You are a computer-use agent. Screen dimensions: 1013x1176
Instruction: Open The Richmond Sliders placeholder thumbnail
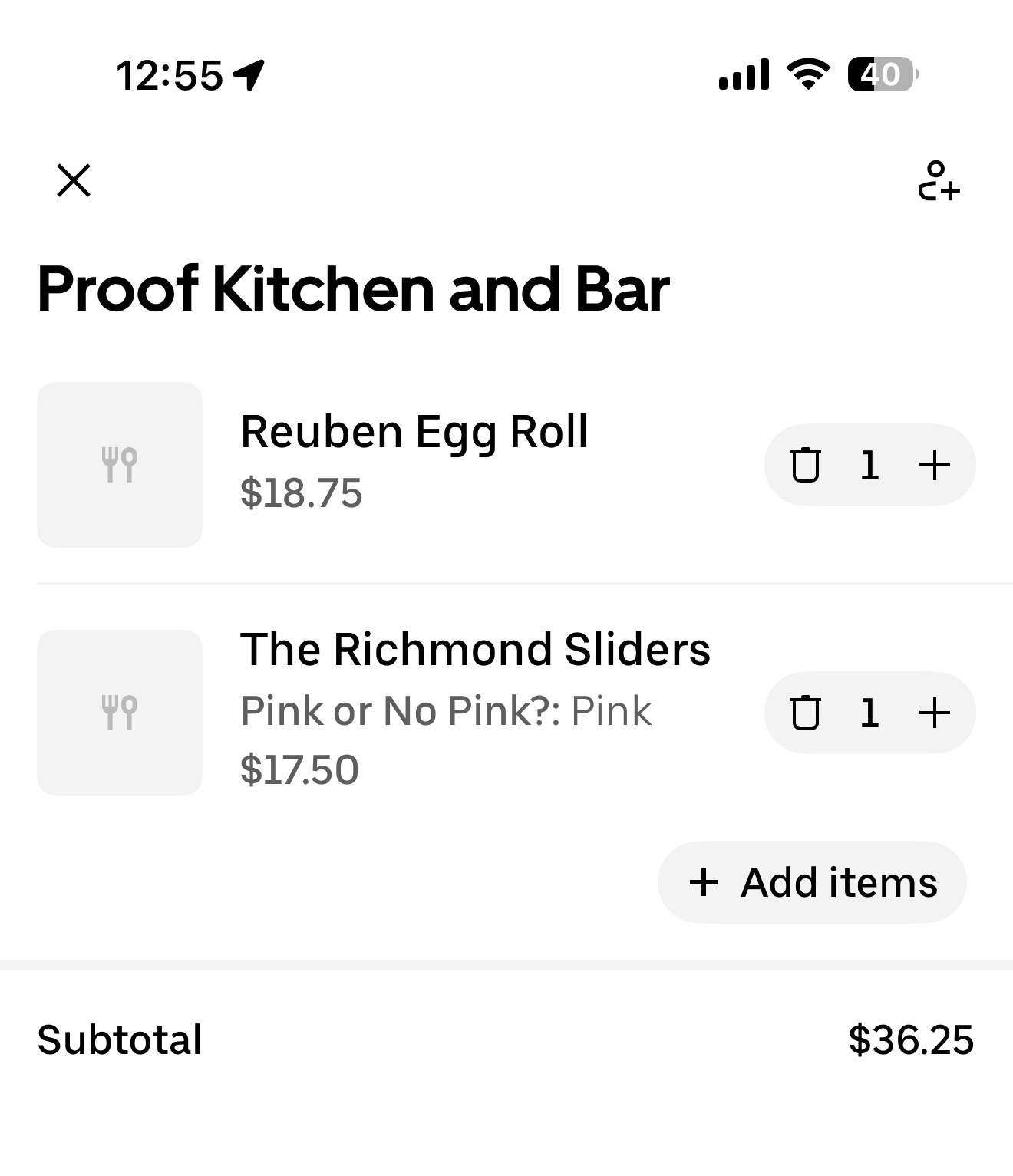(x=120, y=713)
